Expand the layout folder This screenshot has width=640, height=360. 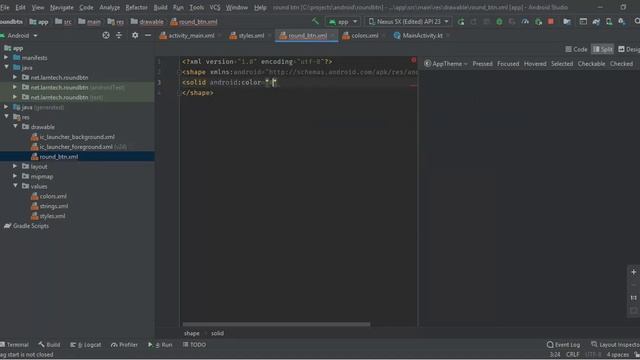pos(15,166)
